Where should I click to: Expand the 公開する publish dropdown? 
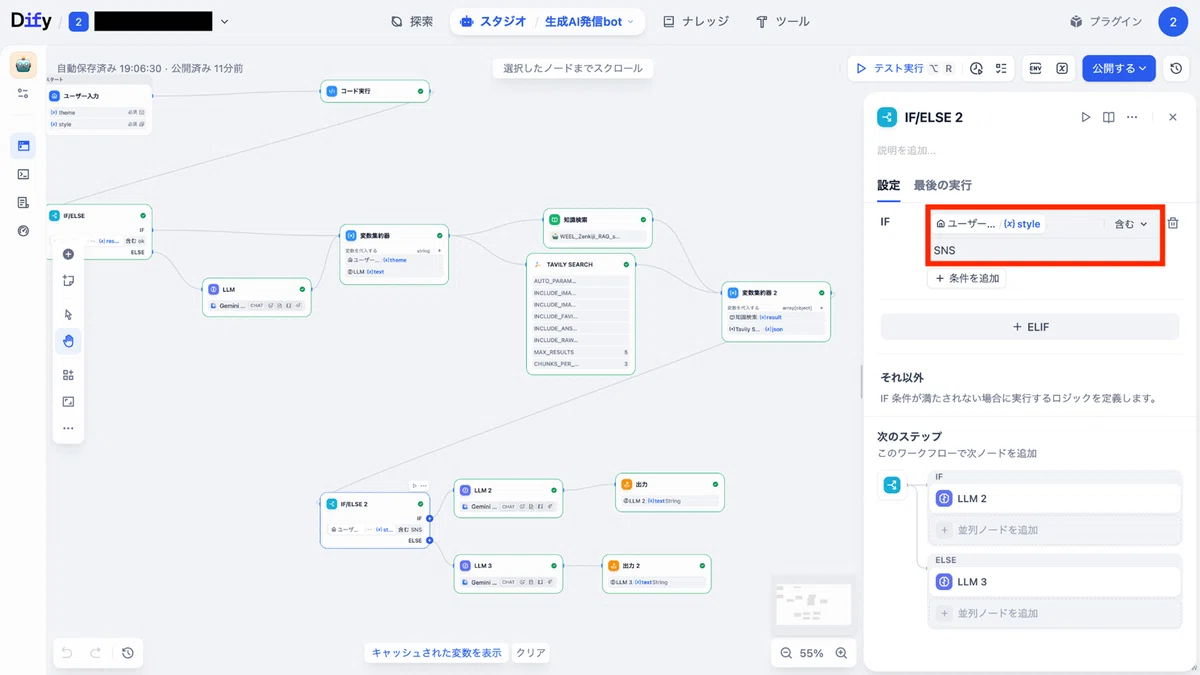pyautogui.click(x=1119, y=69)
